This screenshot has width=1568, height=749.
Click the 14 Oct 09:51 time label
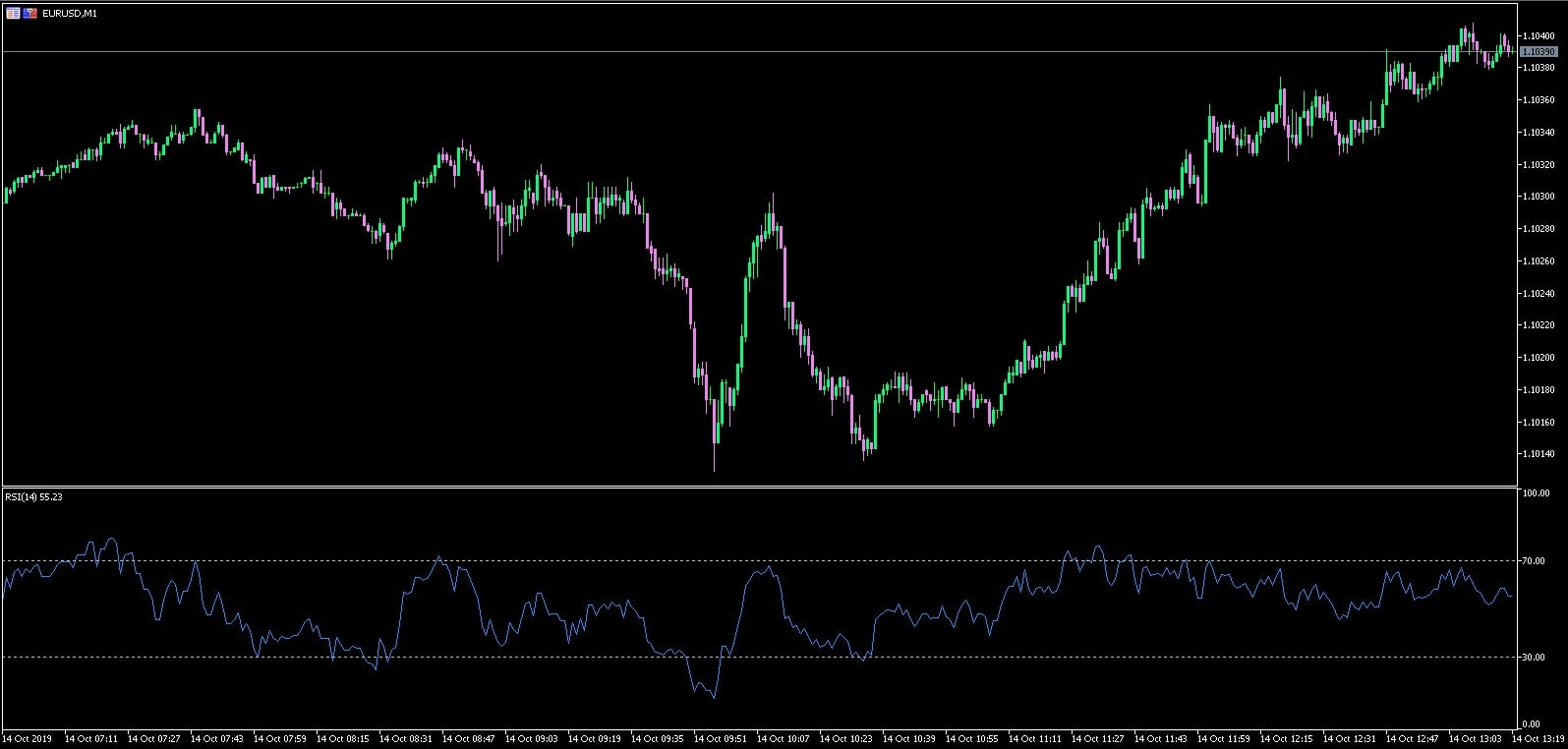click(x=721, y=738)
